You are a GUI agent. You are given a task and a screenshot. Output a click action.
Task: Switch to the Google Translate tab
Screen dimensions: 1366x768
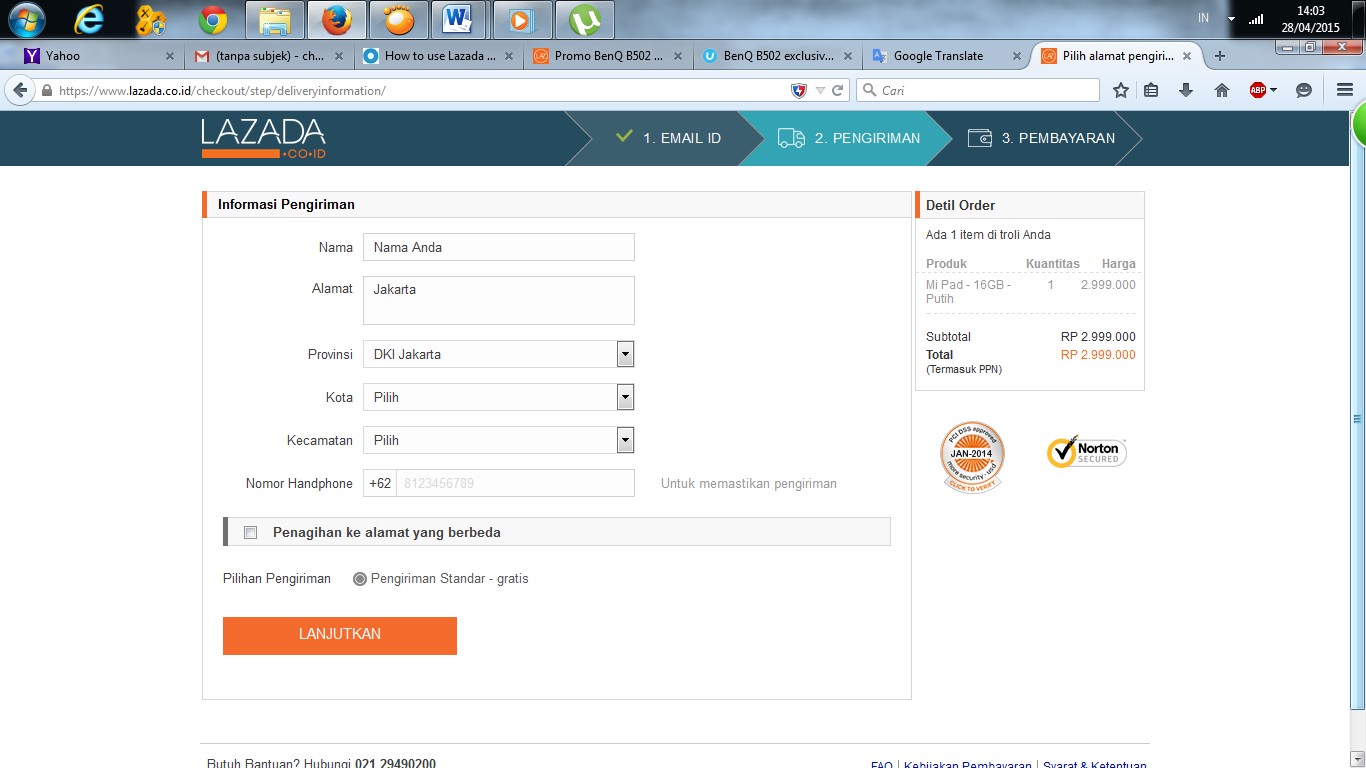pos(938,56)
